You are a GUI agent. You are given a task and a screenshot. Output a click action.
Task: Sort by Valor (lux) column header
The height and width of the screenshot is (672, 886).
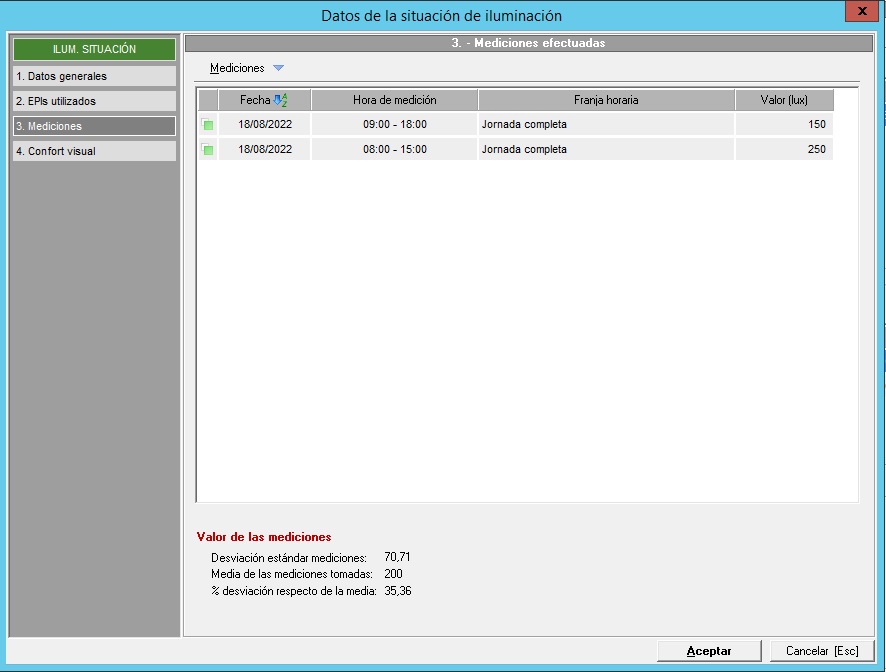[783, 100]
